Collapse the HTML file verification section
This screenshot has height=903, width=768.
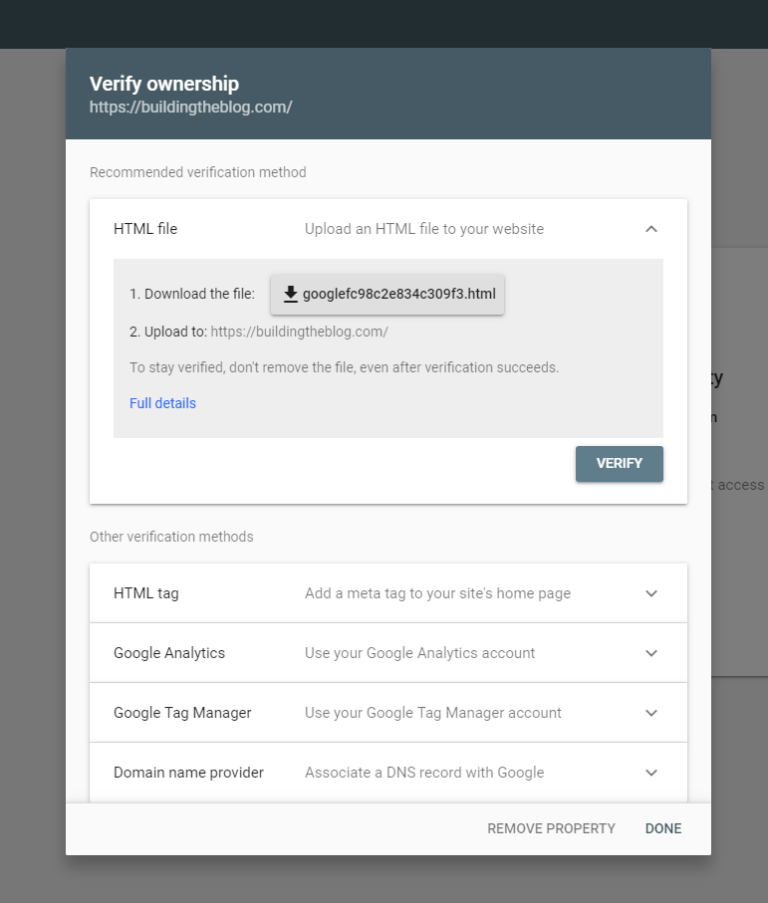(x=651, y=229)
